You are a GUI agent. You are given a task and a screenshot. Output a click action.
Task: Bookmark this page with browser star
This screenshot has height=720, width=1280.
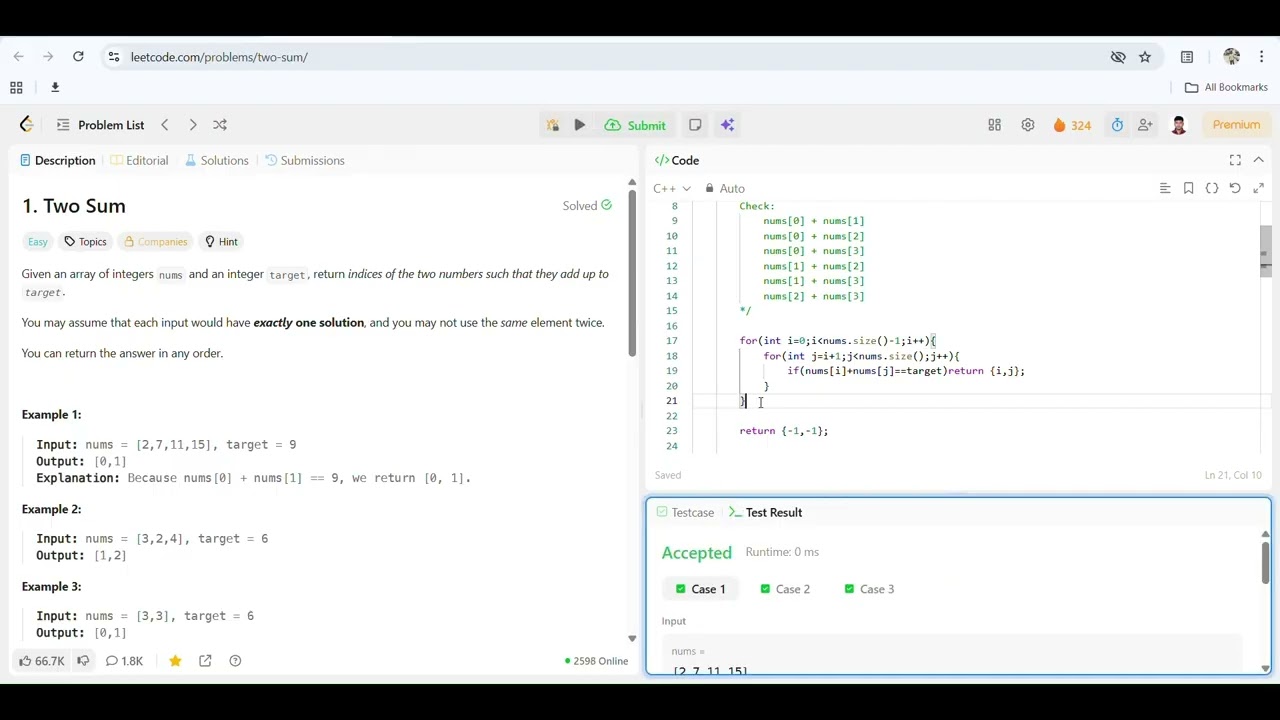click(1145, 57)
